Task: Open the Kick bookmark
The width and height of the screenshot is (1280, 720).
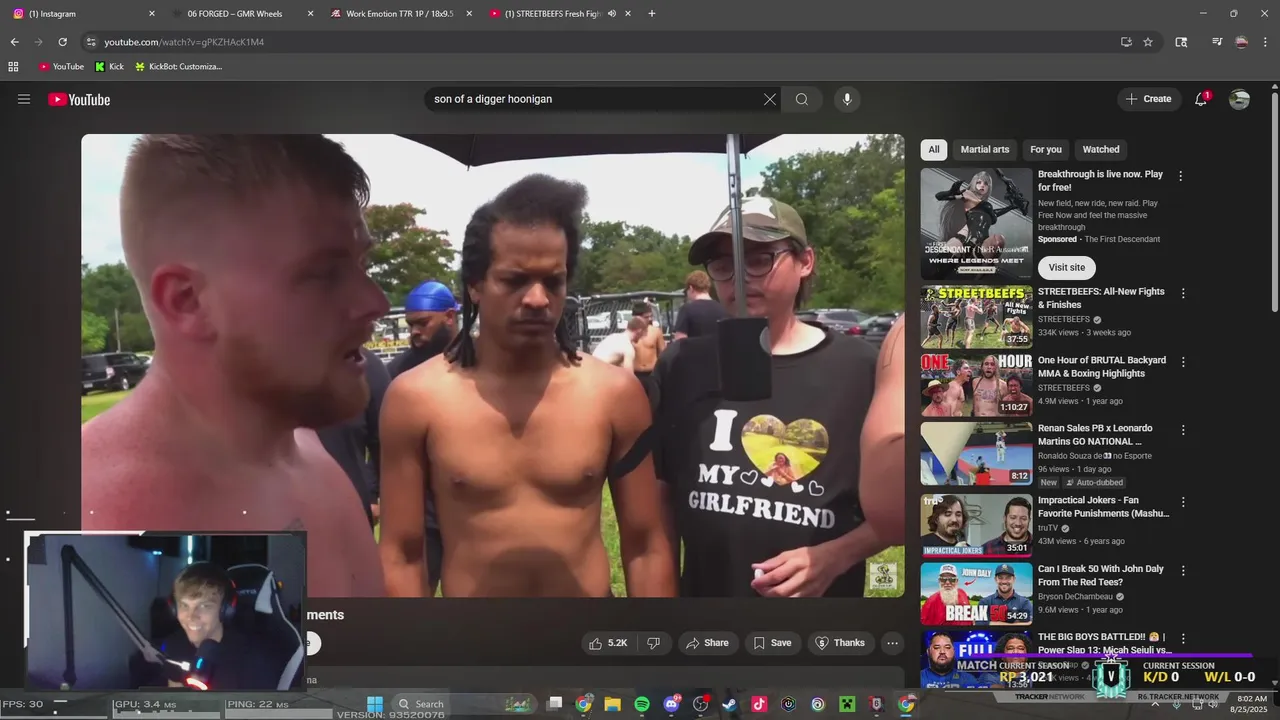Action: (109, 67)
